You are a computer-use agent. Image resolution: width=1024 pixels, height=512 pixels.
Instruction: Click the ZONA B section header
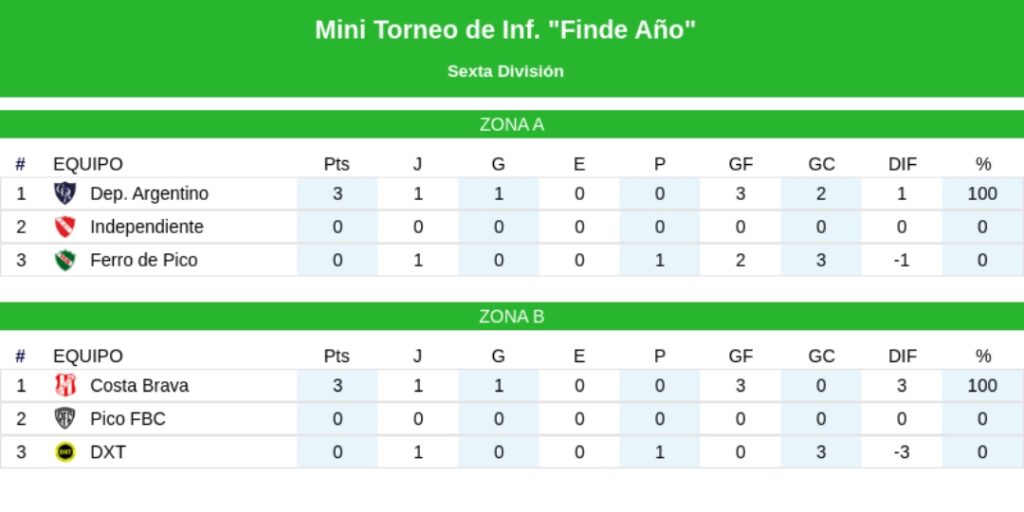[x=512, y=317]
